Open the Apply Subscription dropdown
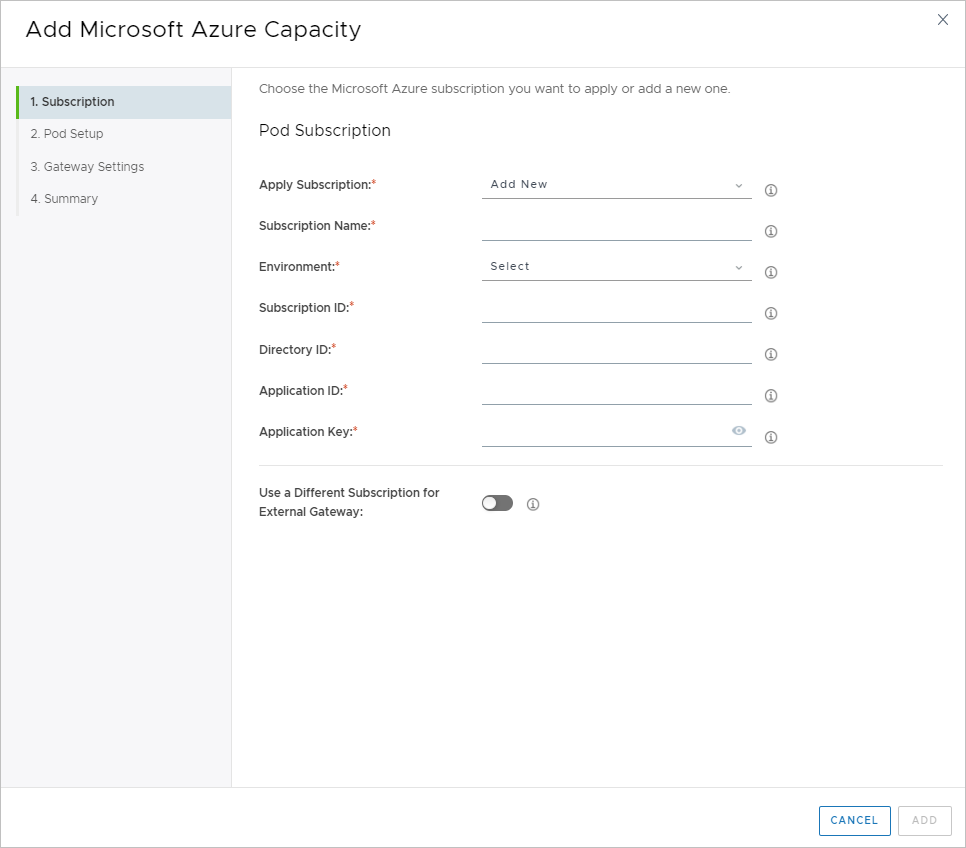This screenshot has height=848, width=966. click(x=616, y=185)
